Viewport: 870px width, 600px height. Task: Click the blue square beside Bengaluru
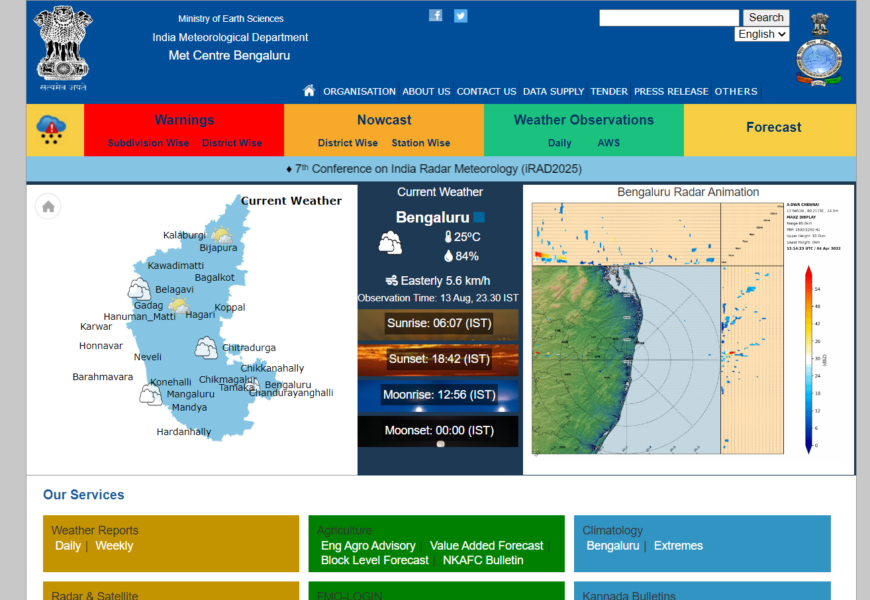[x=480, y=217]
